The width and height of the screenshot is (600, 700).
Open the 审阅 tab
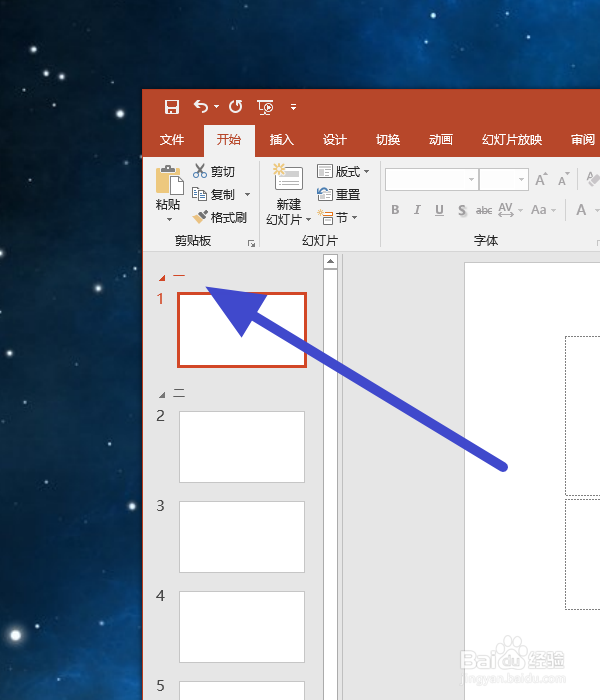(x=583, y=140)
